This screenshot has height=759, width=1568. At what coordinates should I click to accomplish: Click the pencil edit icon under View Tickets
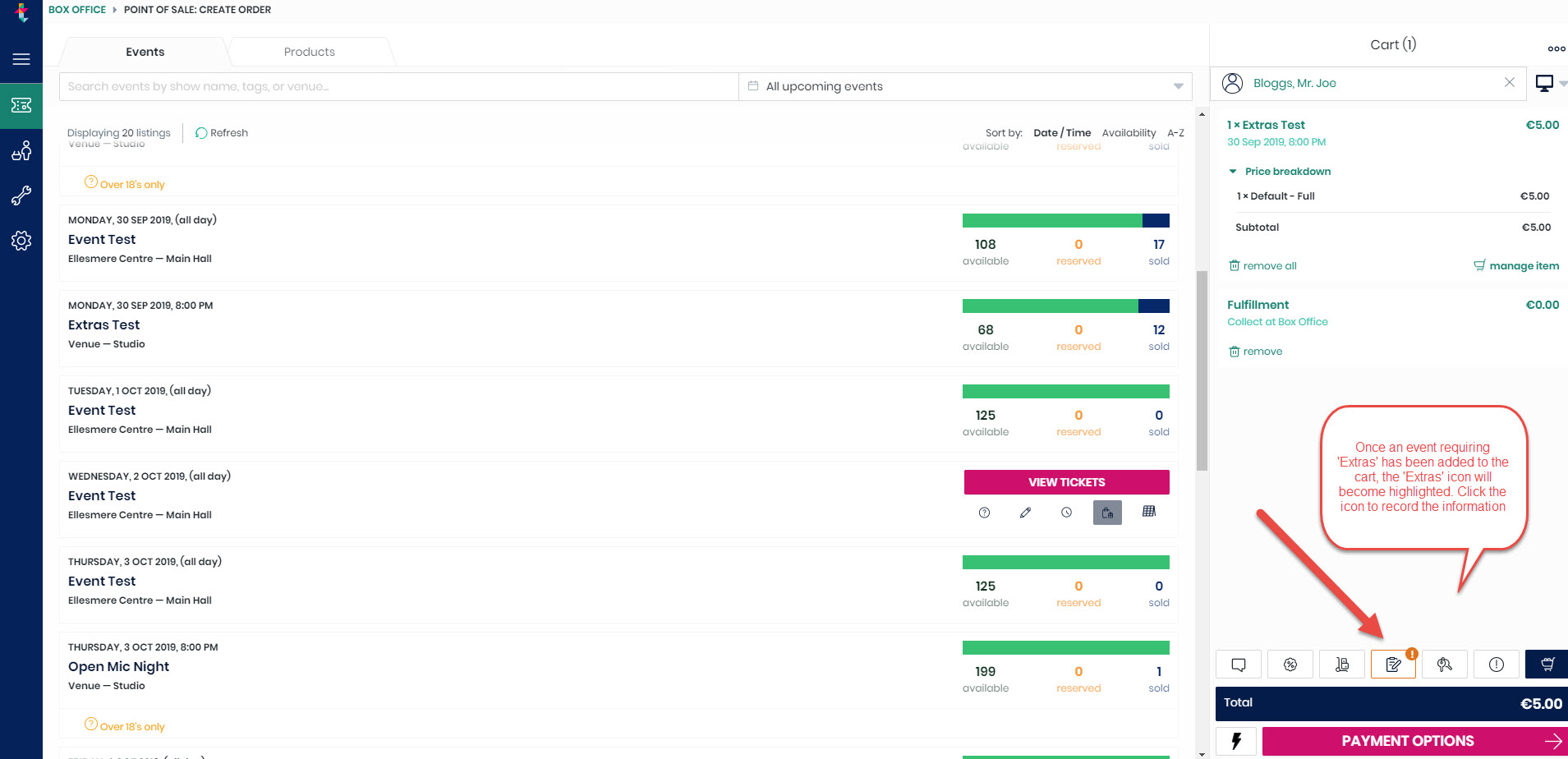tap(1025, 513)
